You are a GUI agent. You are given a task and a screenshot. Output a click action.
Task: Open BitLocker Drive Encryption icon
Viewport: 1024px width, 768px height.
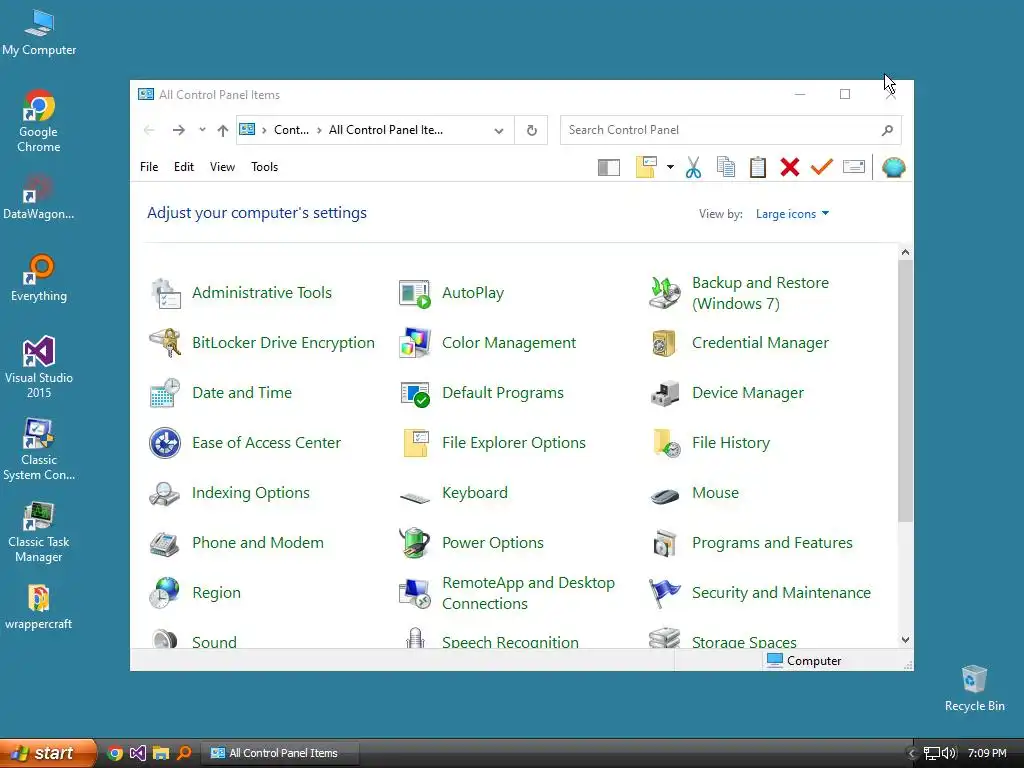click(x=165, y=343)
